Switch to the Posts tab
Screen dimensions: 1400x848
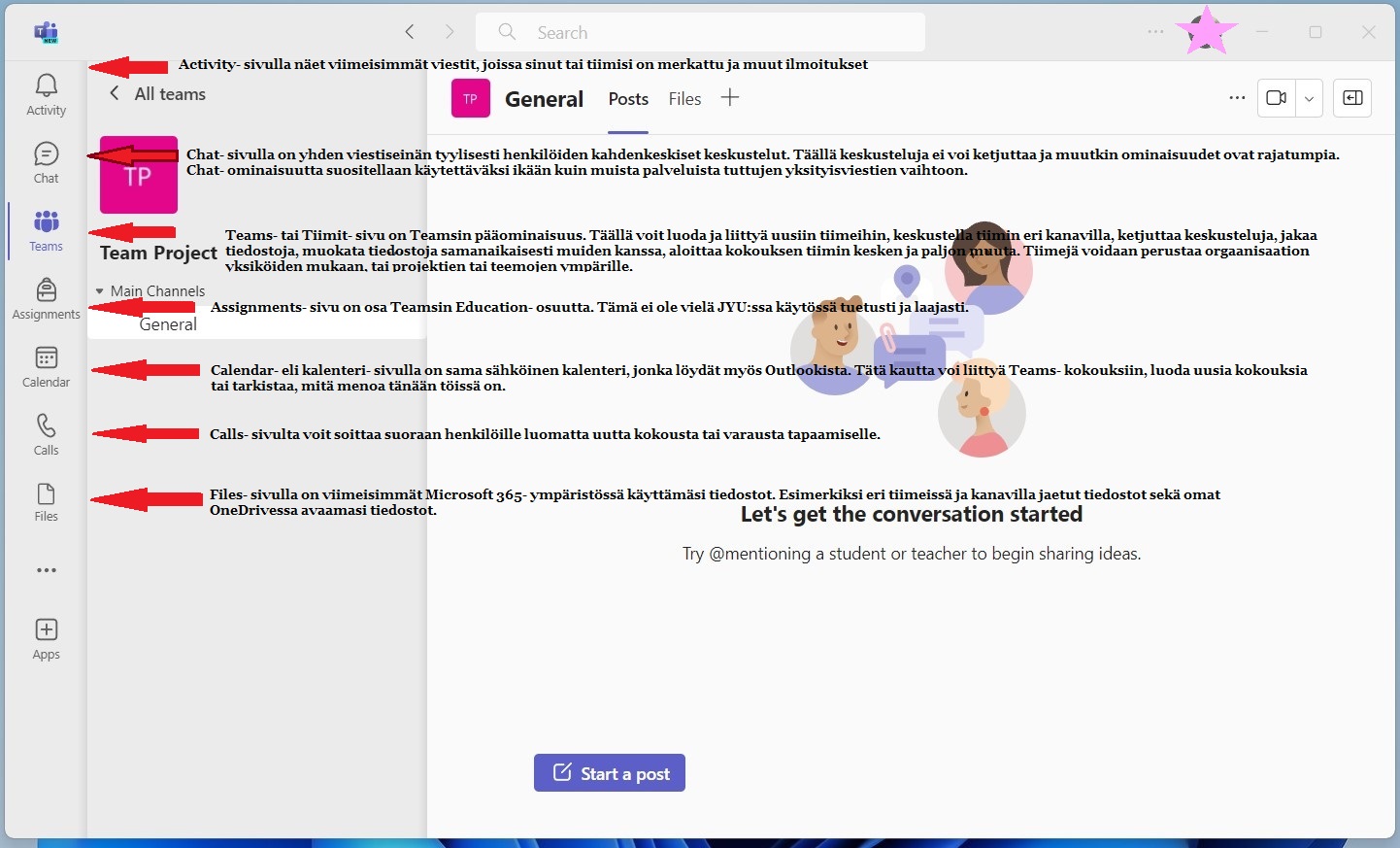tap(628, 99)
